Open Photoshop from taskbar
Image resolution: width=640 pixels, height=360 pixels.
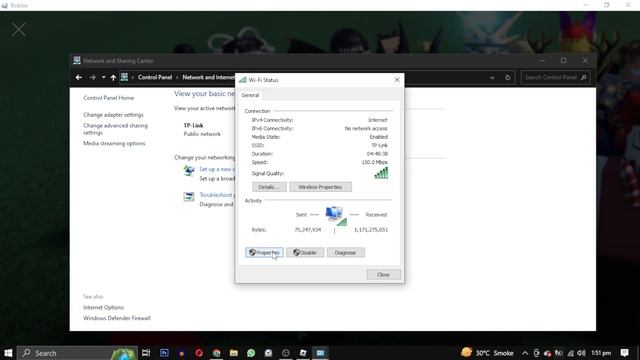click(x=164, y=353)
